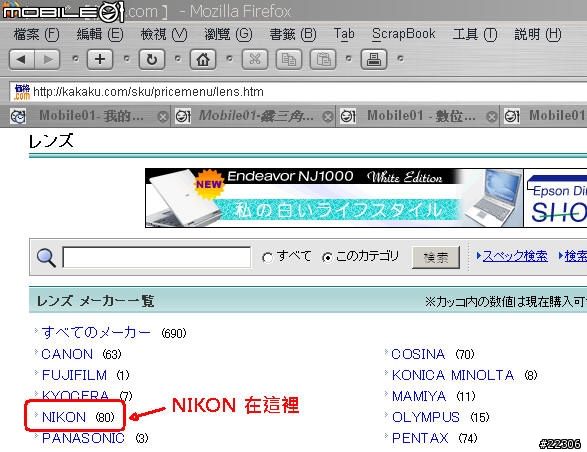Select the このカテゴリ radio button
The height and width of the screenshot is (452, 587).
327,258
